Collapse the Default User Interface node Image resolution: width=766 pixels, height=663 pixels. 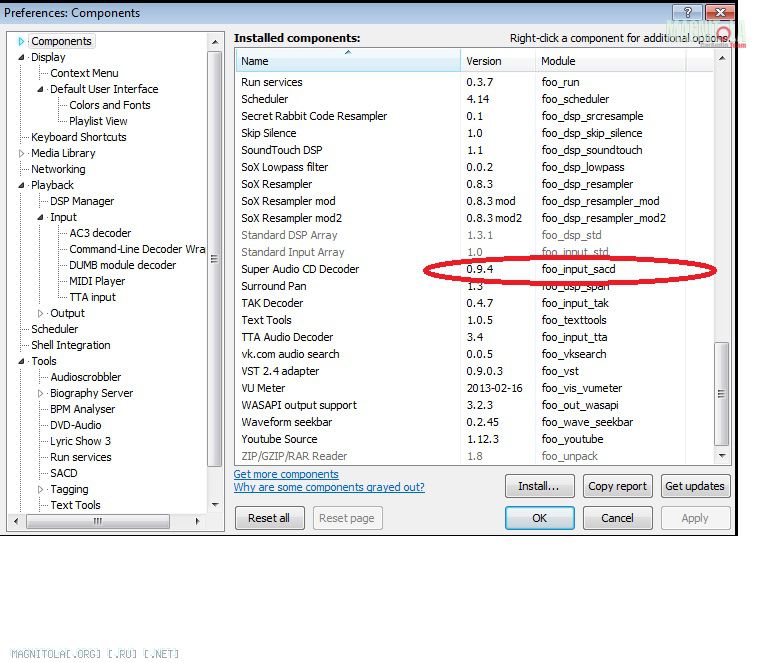click(x=40, y=89)
